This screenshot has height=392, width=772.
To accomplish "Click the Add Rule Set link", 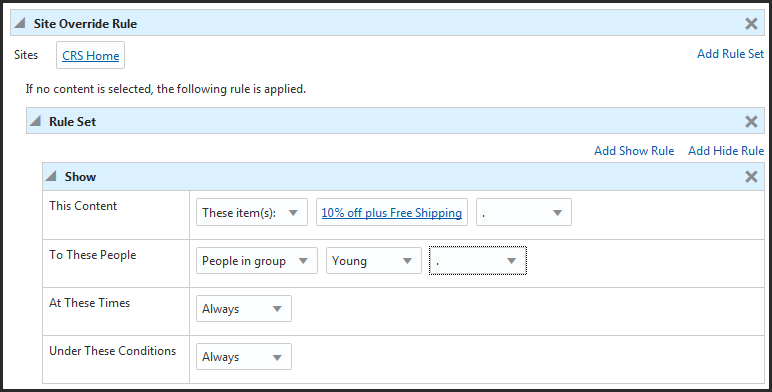I will 730,54.
